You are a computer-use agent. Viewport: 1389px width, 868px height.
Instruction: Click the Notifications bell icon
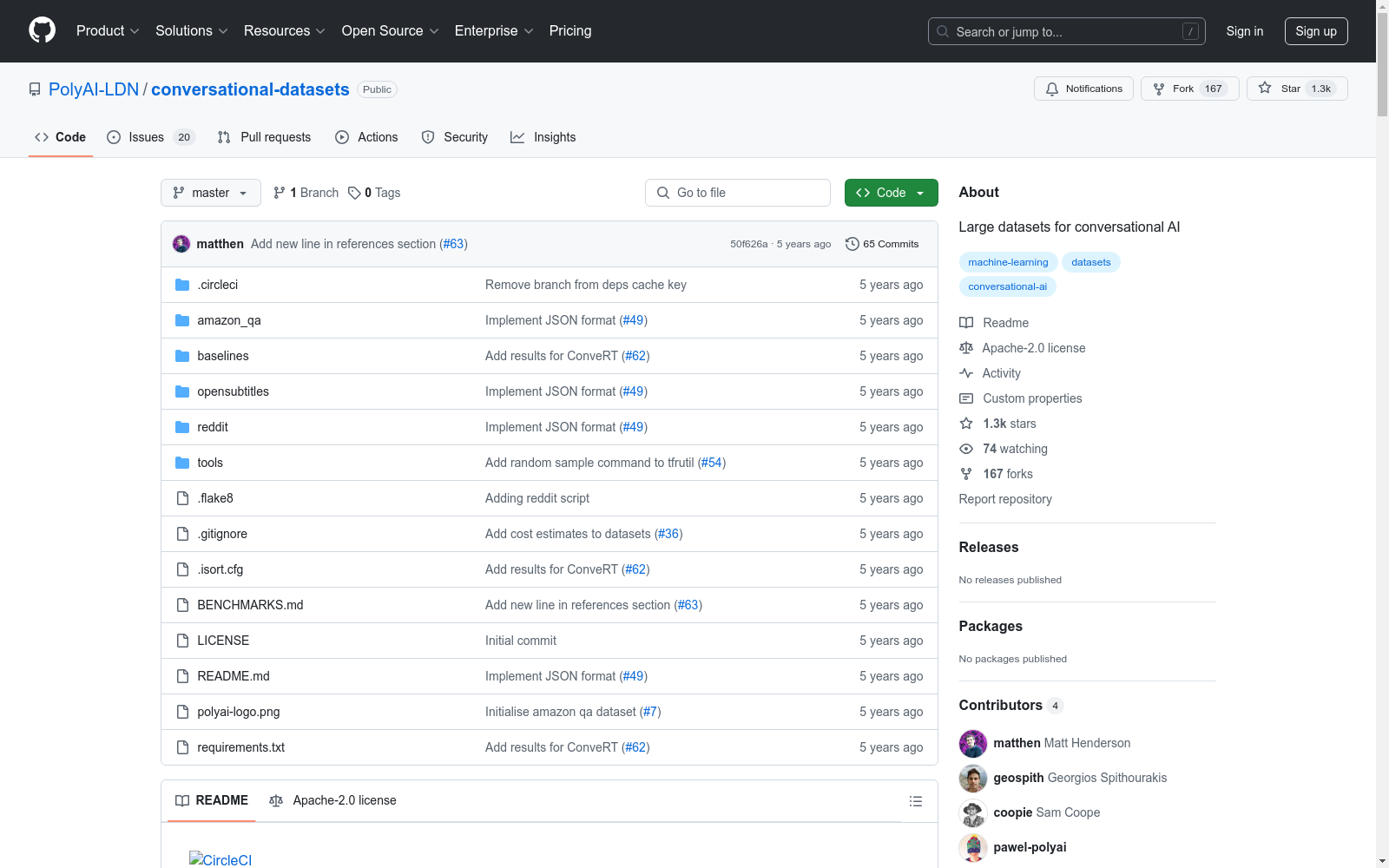point(1052,89)
